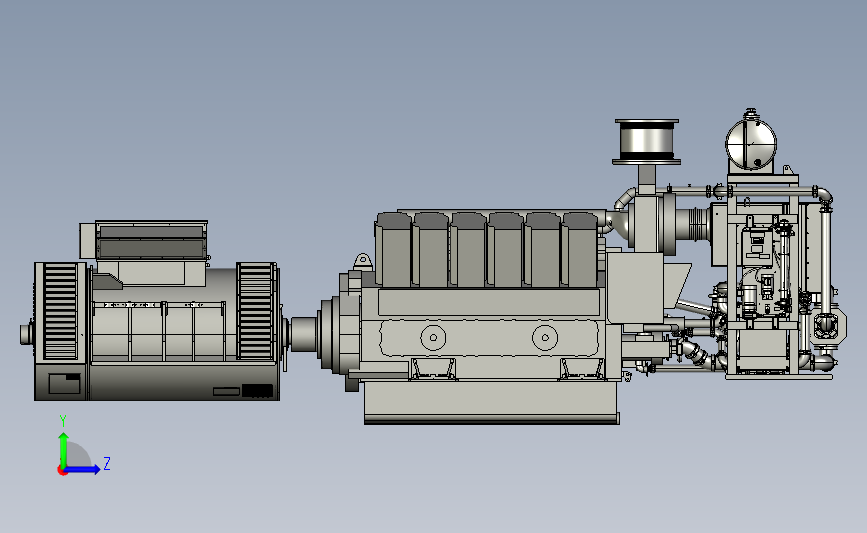This screenshot has height=533, width=867.
Task: Select the cylindrical air intake filter on top
Action: click(x=646, y=142)
